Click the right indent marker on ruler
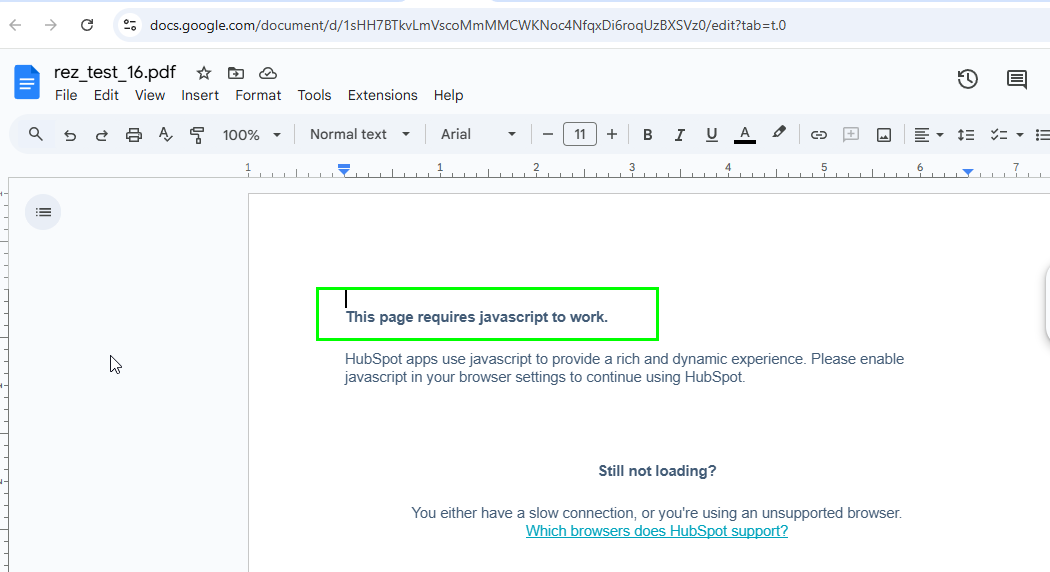 [x=968, y=173]
